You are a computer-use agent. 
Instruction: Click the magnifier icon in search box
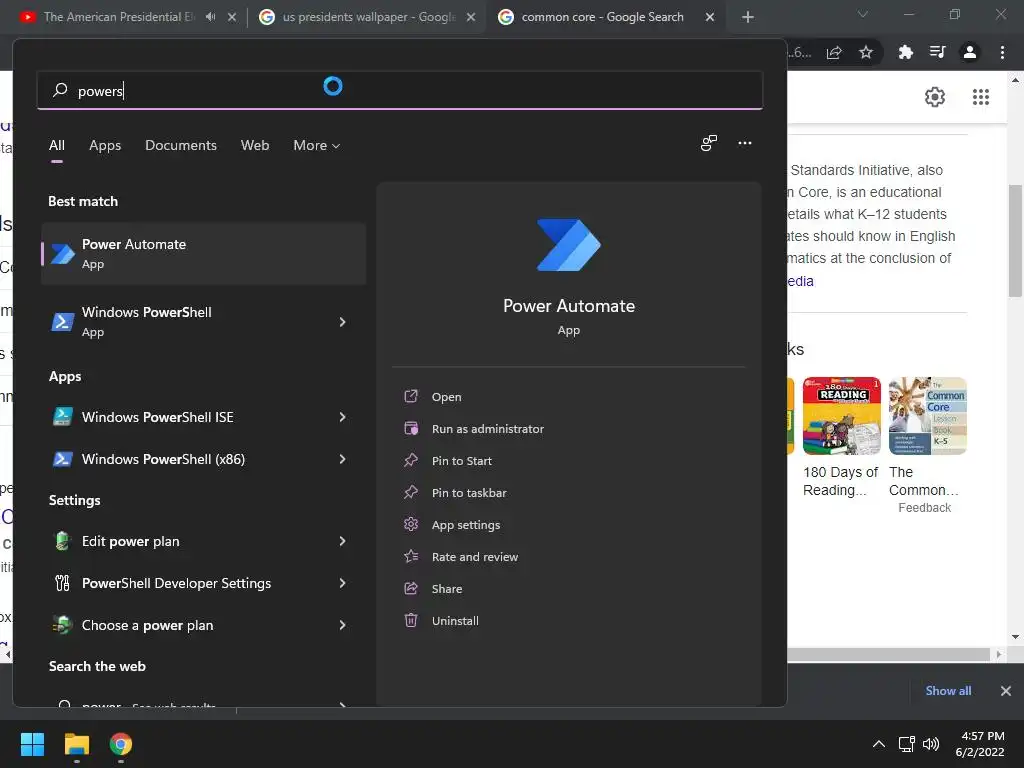point(60,90)
